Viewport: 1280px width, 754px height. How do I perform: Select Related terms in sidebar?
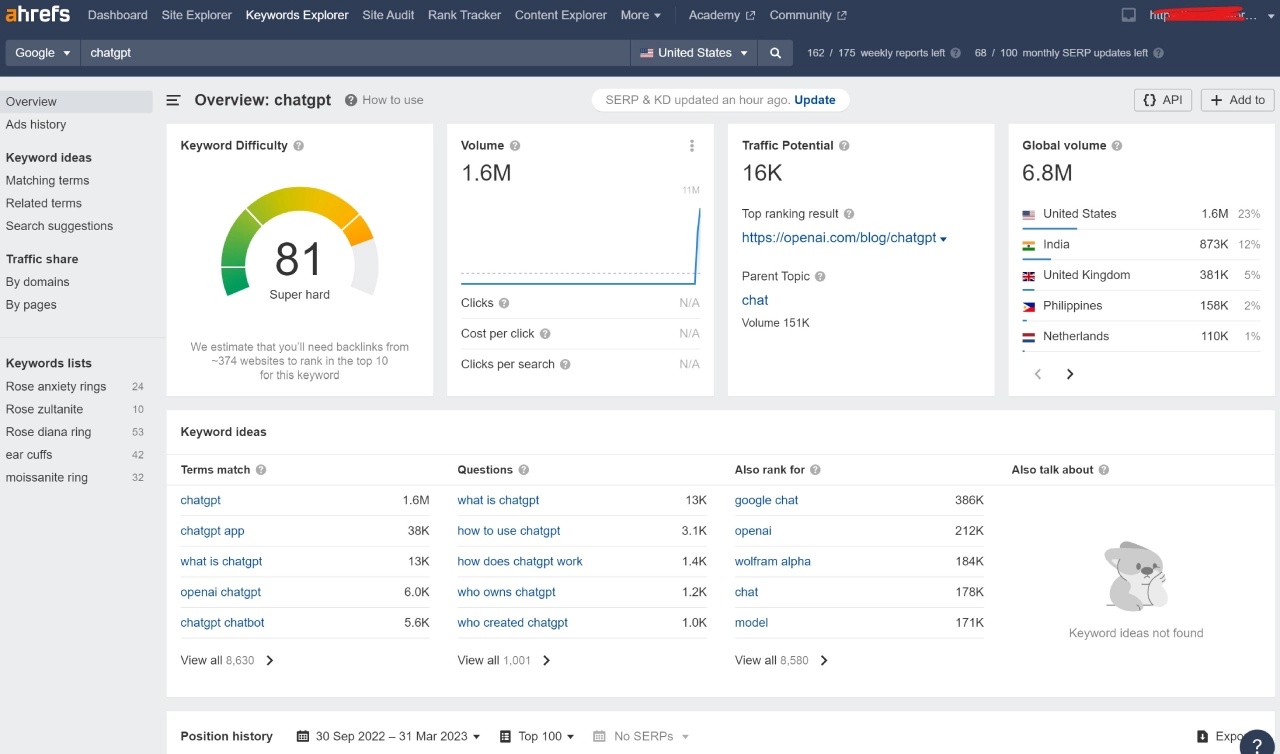44,204
